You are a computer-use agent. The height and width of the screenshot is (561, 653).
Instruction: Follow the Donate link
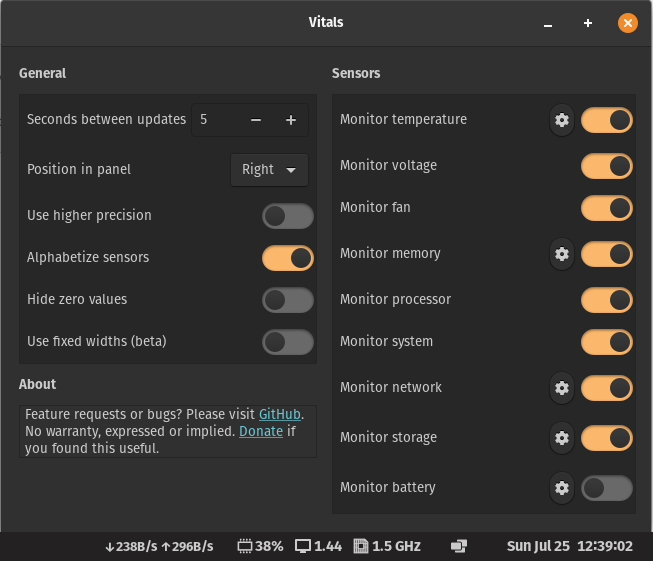click(260, 432)
